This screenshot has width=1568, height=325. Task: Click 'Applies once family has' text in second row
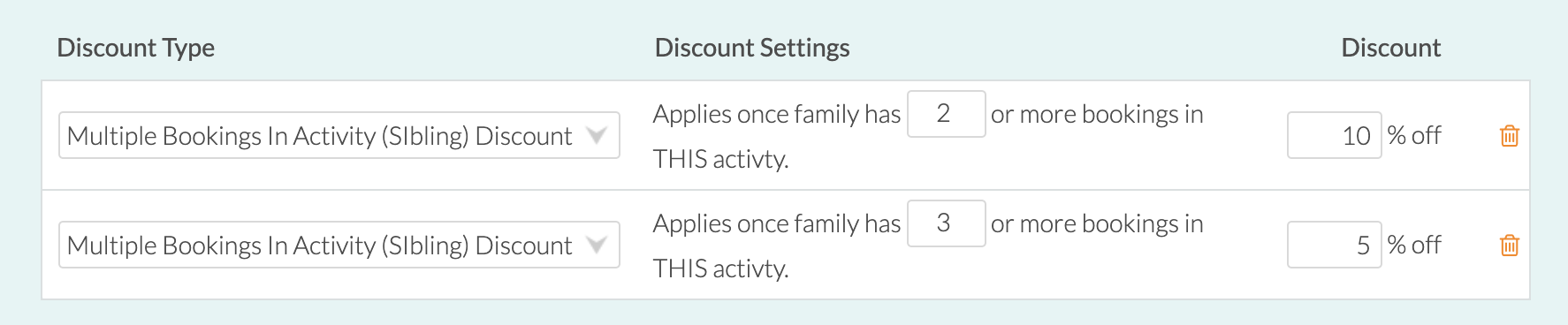(776, 224)
